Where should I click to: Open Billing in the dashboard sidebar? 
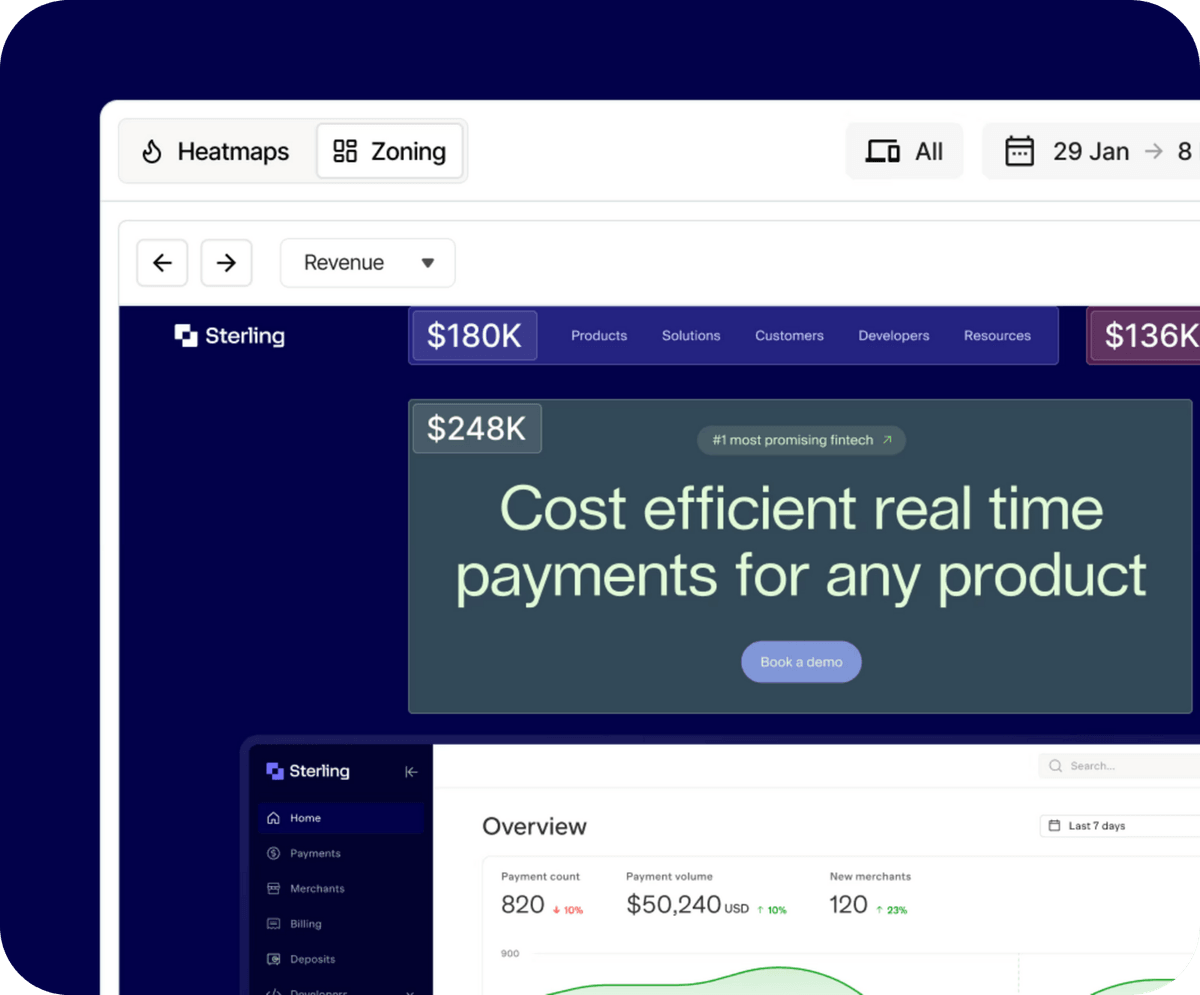point(341,924)
